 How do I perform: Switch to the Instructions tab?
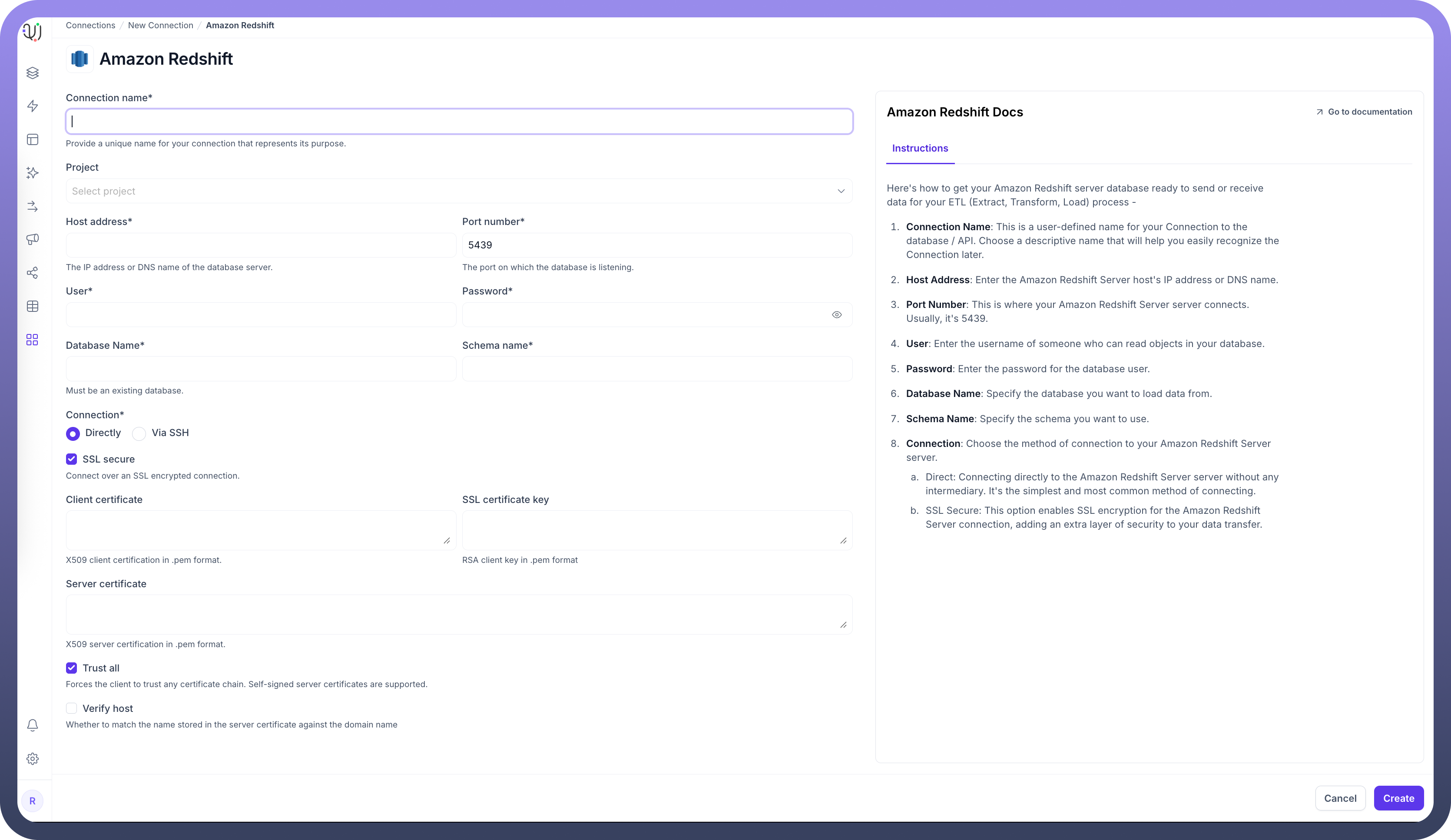(920, 149)
